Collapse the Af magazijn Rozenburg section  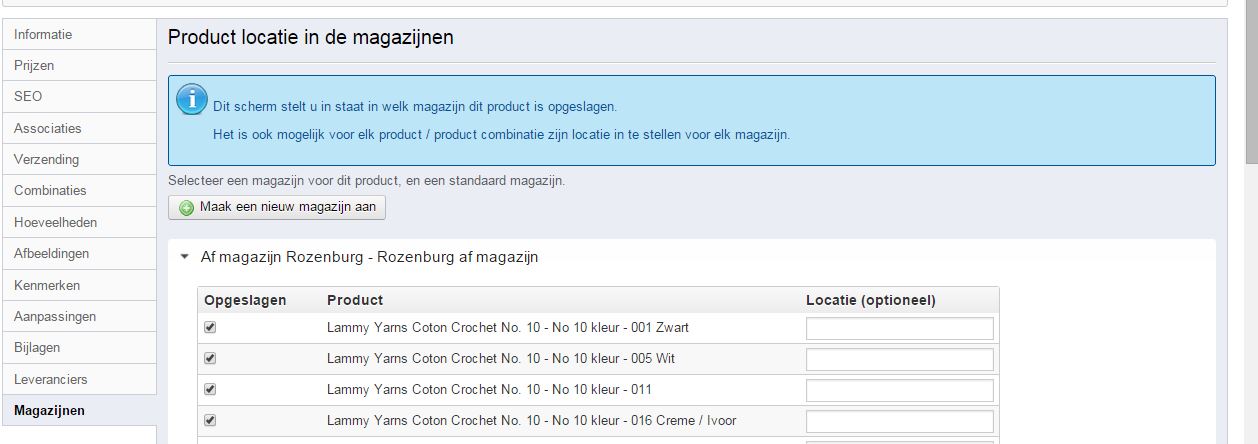coord(184,257)
